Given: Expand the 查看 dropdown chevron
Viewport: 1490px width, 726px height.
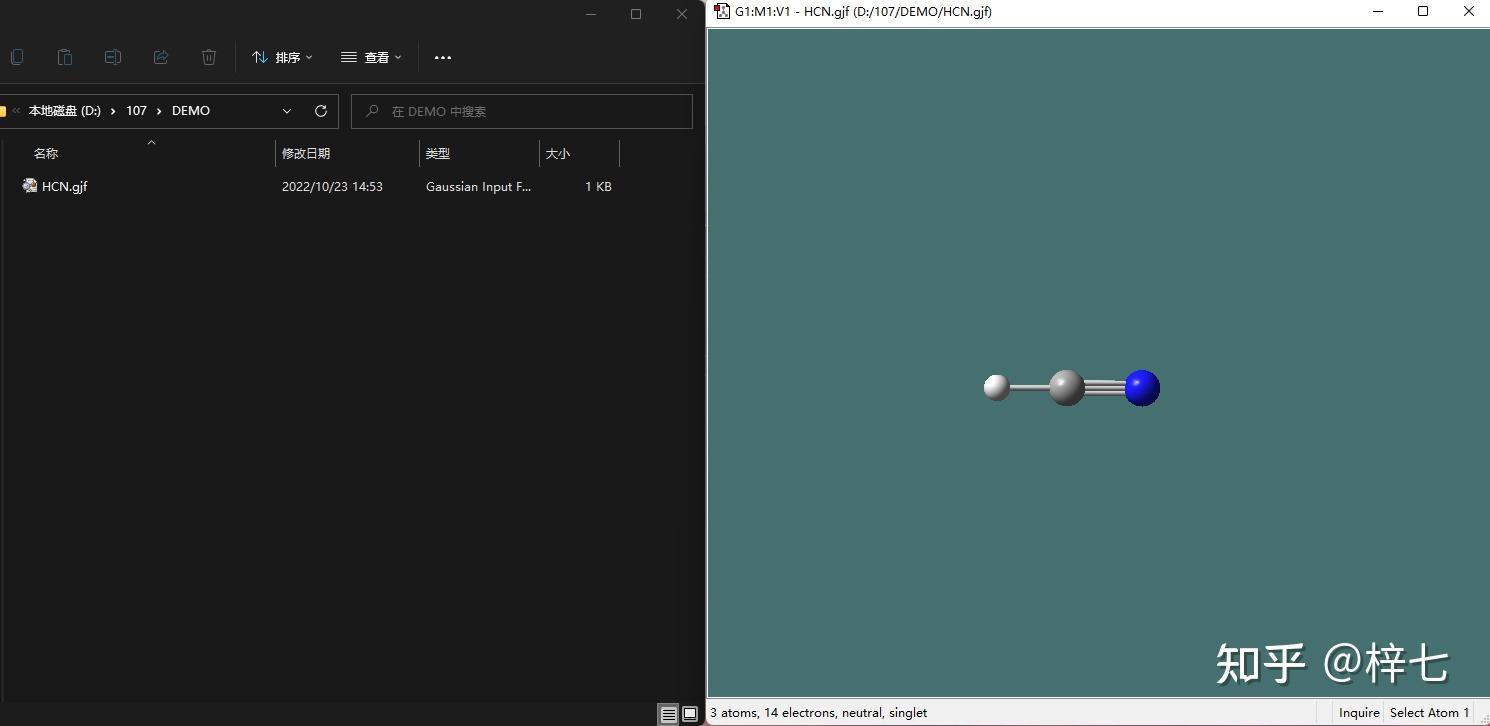Looking at the screenshot, I should coord(397,57).
